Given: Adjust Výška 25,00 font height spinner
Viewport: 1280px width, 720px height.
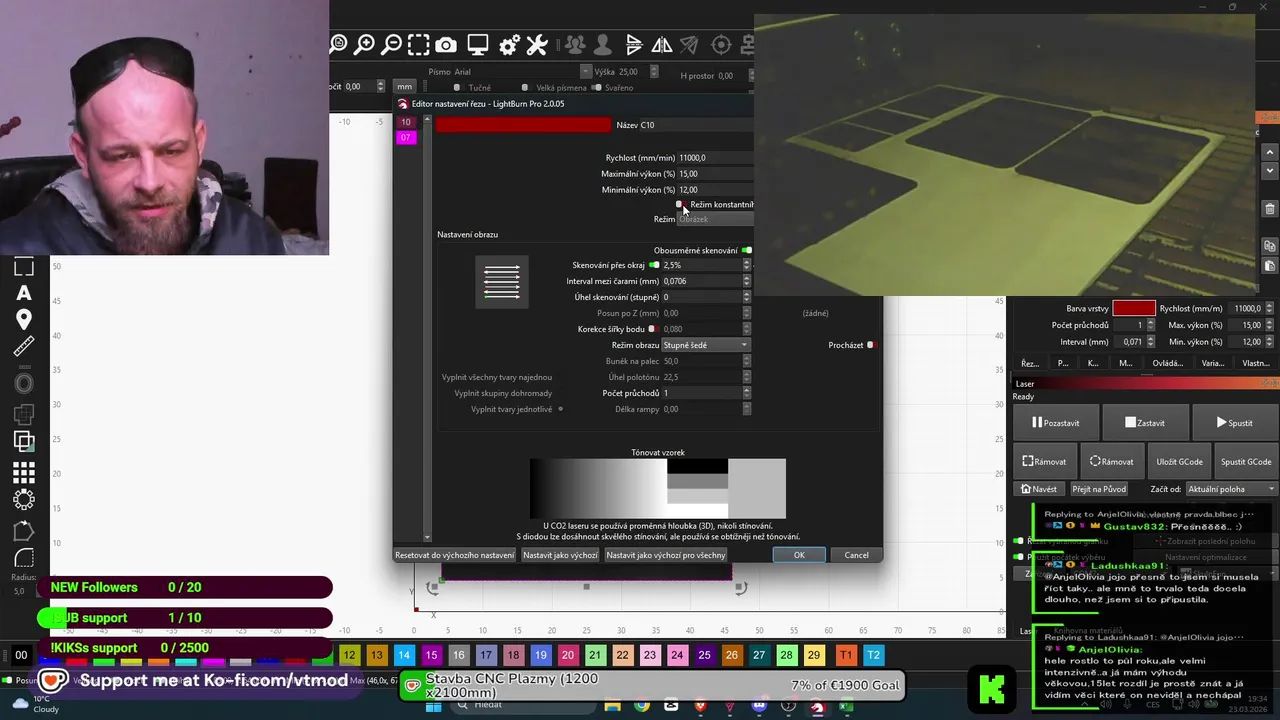Looking at the screenshot, I should pos(654,72).
